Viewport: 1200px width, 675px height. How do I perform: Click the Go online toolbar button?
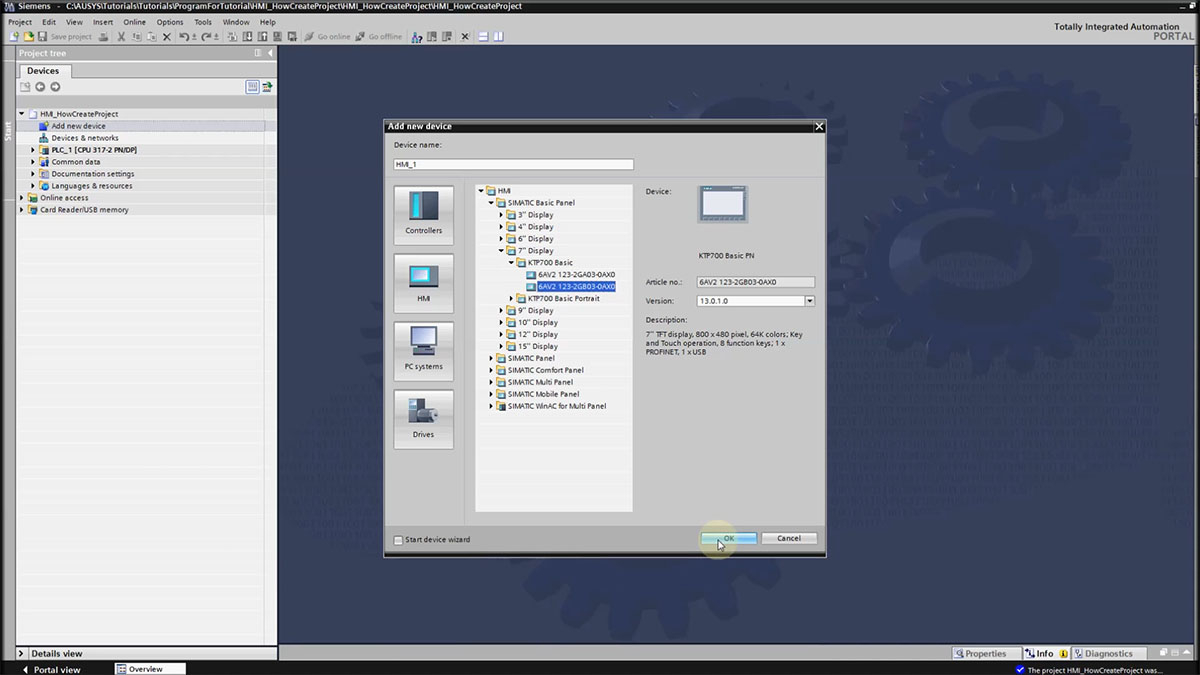tap(327, 37)
